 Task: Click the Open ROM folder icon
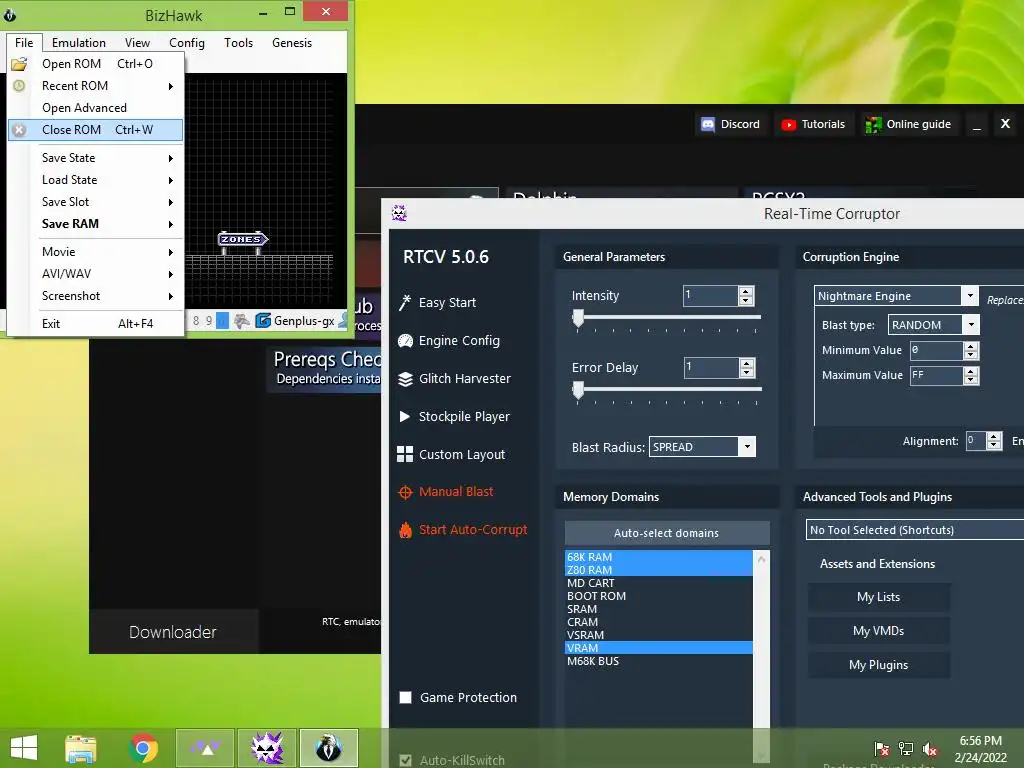[x=19, y=64]
